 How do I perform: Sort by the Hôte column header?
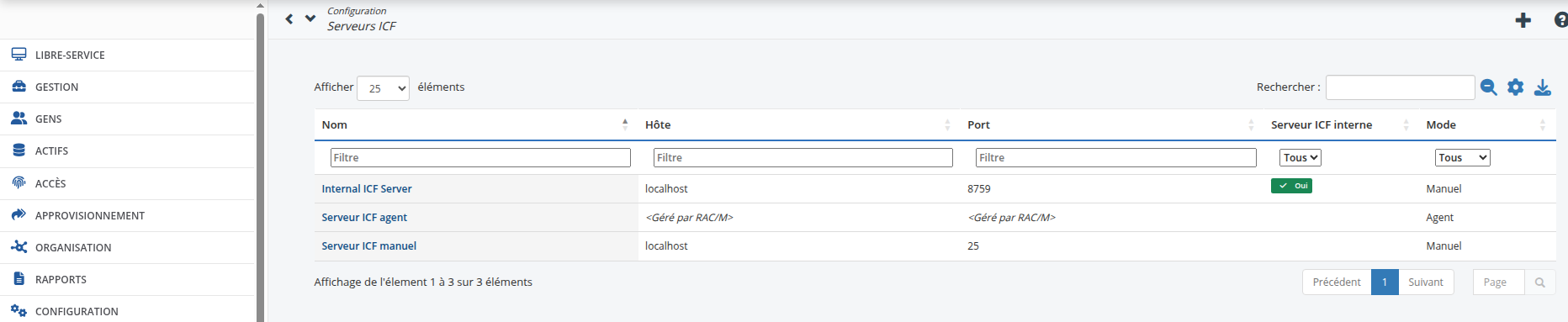(799, 124)
